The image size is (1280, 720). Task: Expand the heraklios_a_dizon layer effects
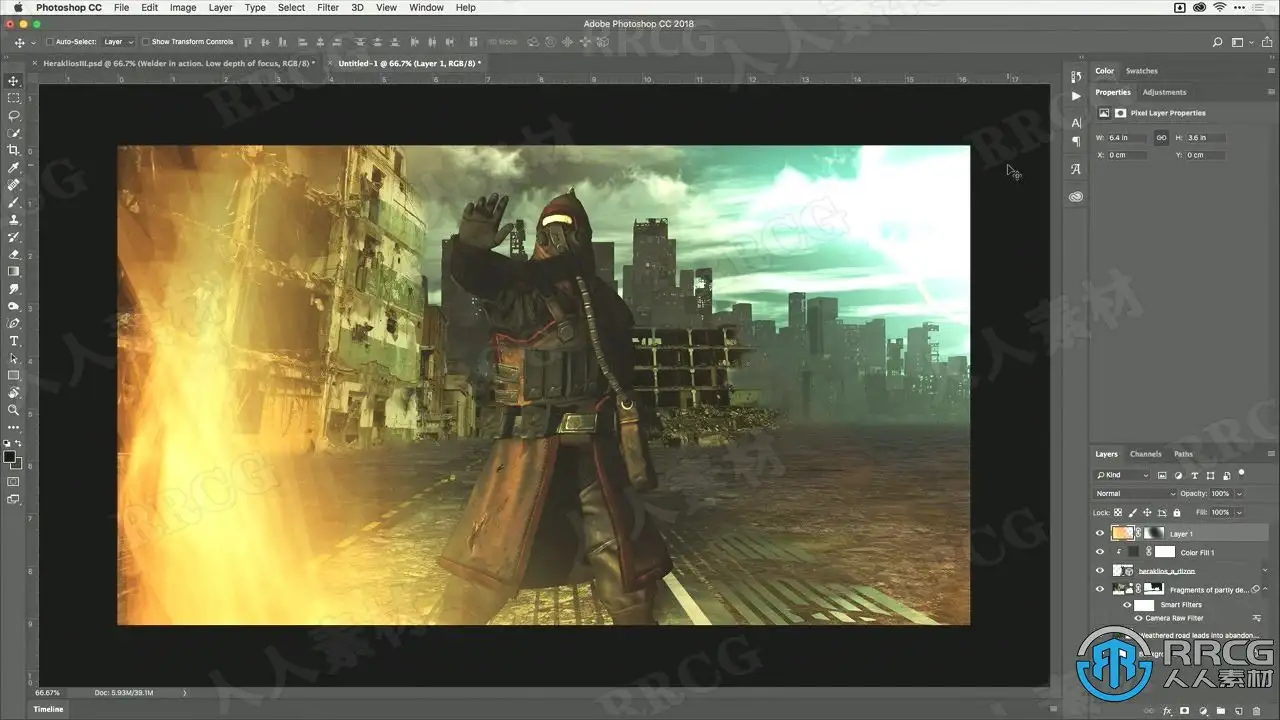click(1265, 571)
